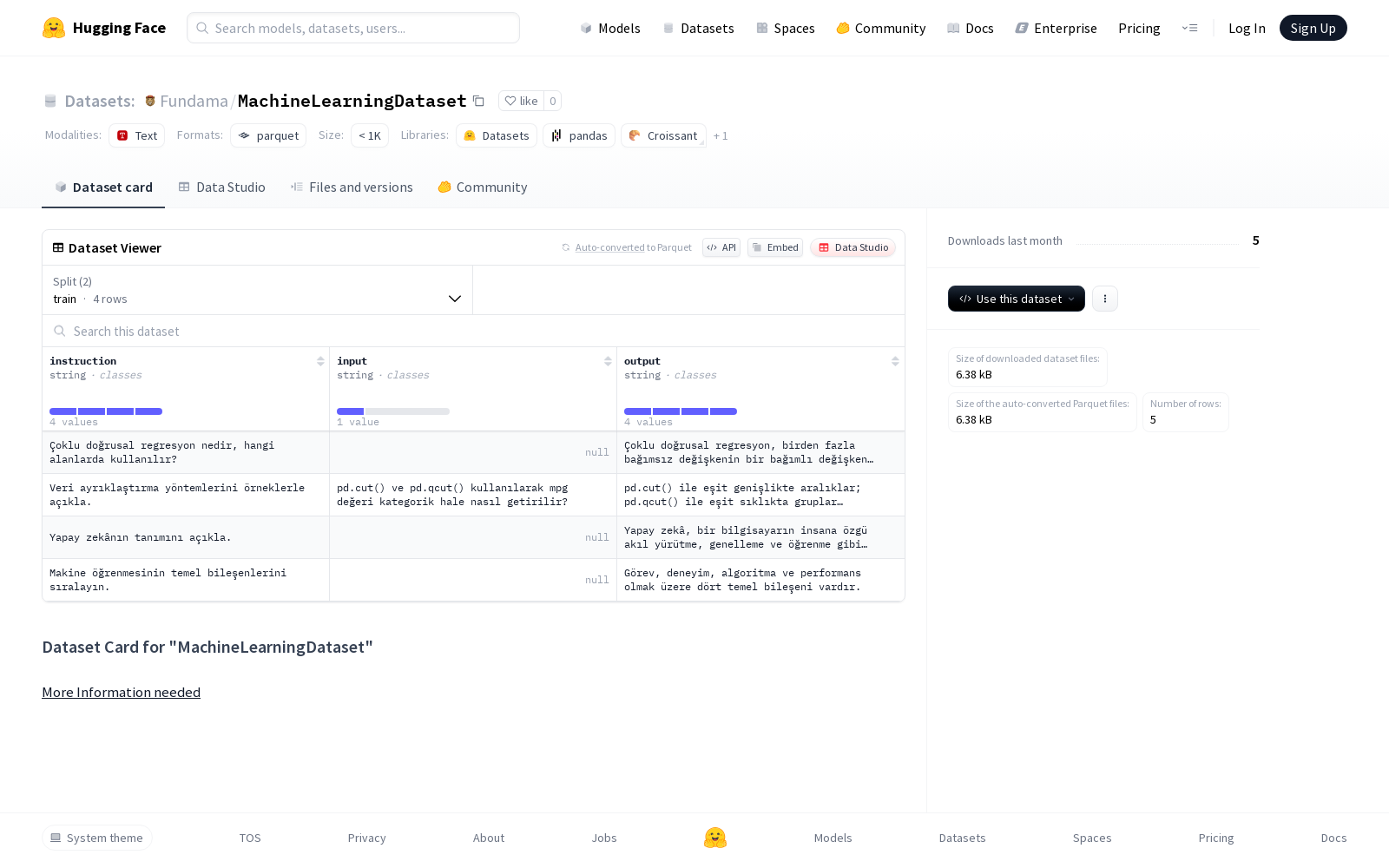Open Datasets in top navigation

(x=698, y=28)
